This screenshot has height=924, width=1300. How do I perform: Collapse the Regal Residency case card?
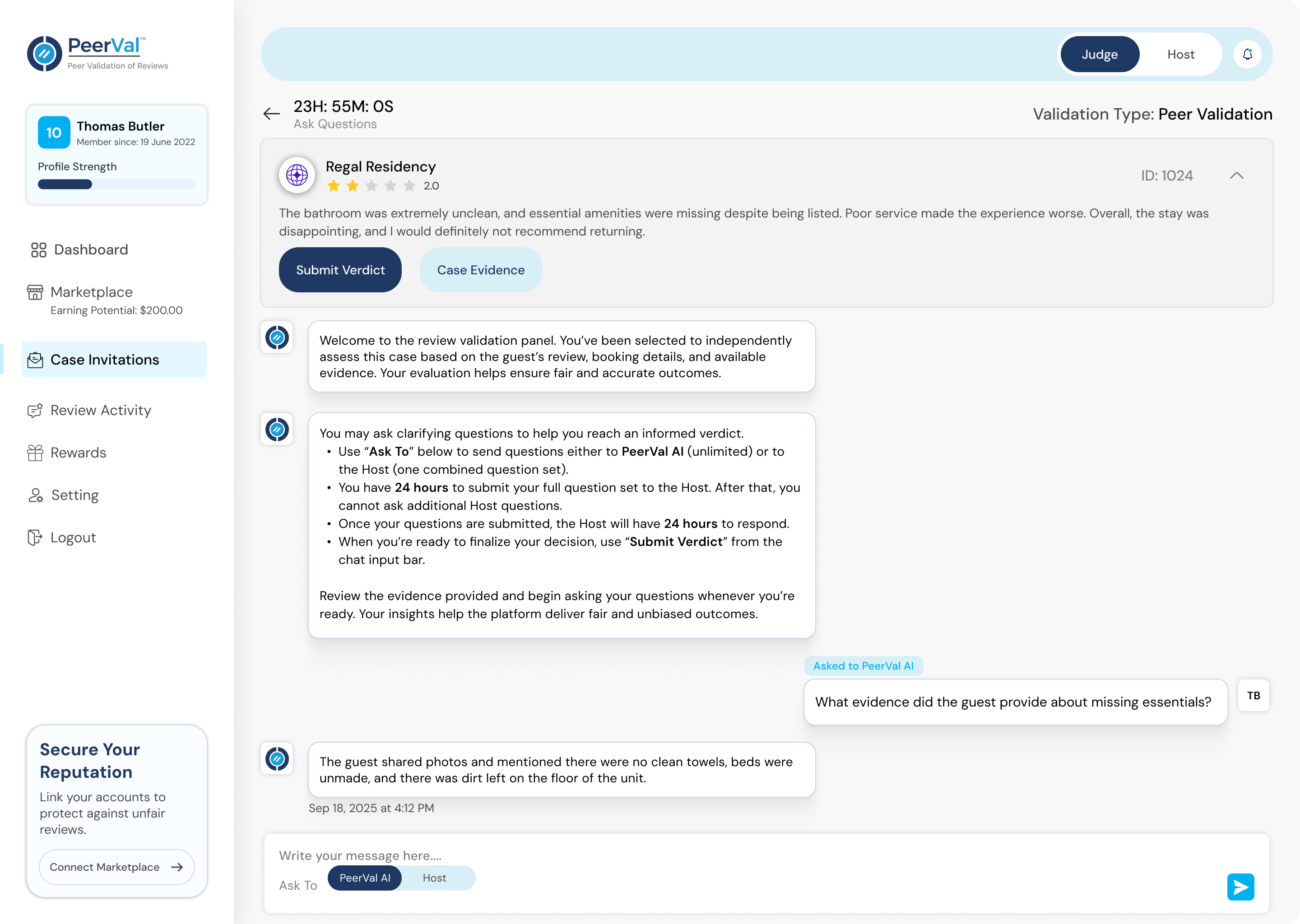tap(1236, 175)
